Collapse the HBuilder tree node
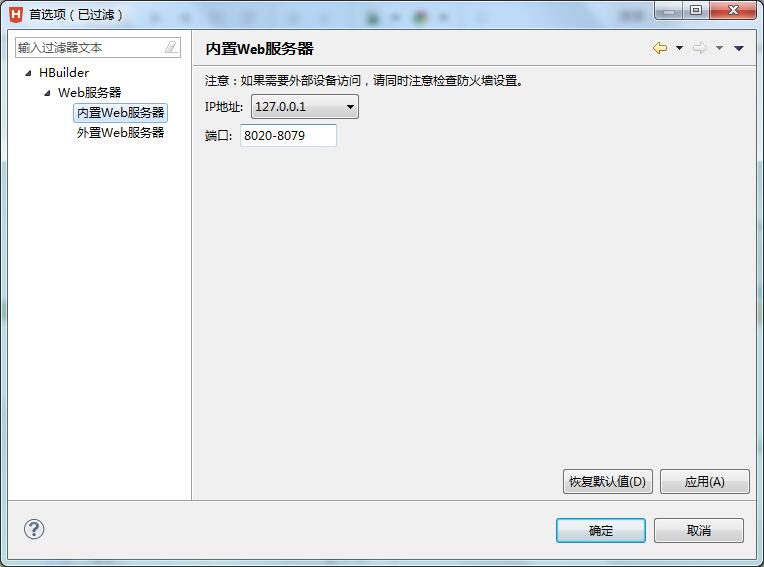764x567 pixels. tap(28, 73)
